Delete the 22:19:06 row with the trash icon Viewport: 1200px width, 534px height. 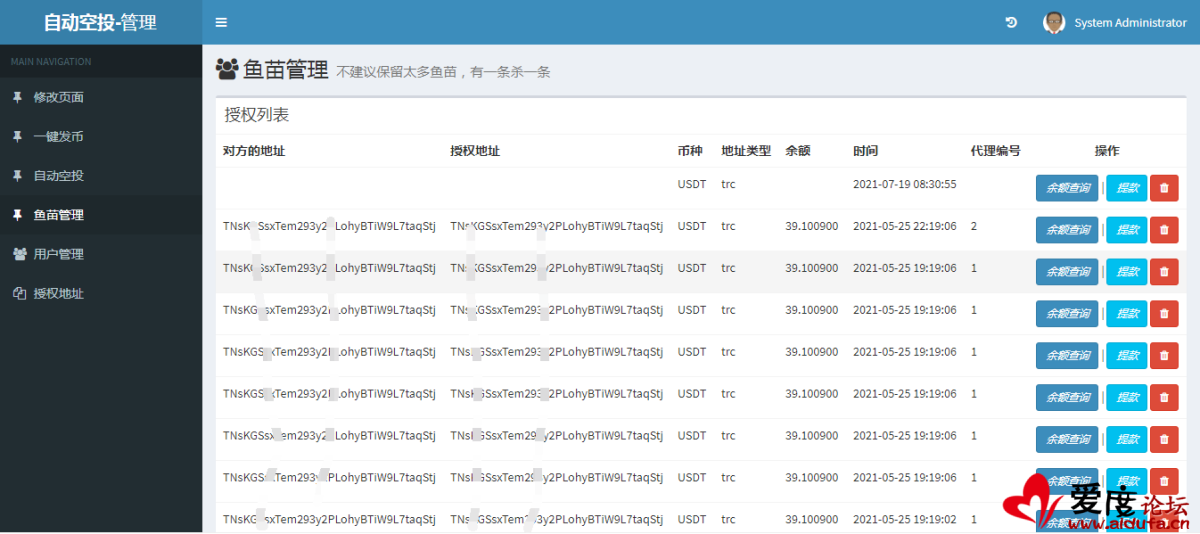(x=1164, y=230)
